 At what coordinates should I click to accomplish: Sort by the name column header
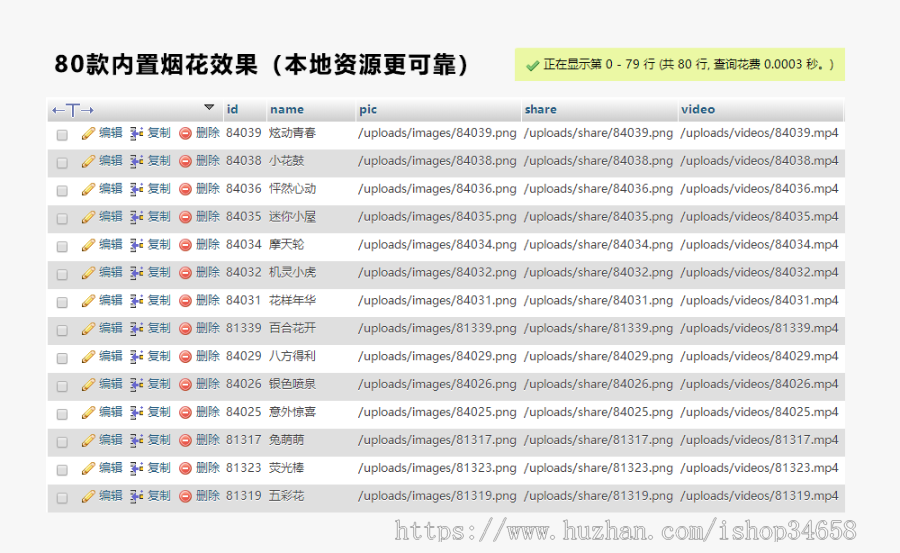[287, 109]
